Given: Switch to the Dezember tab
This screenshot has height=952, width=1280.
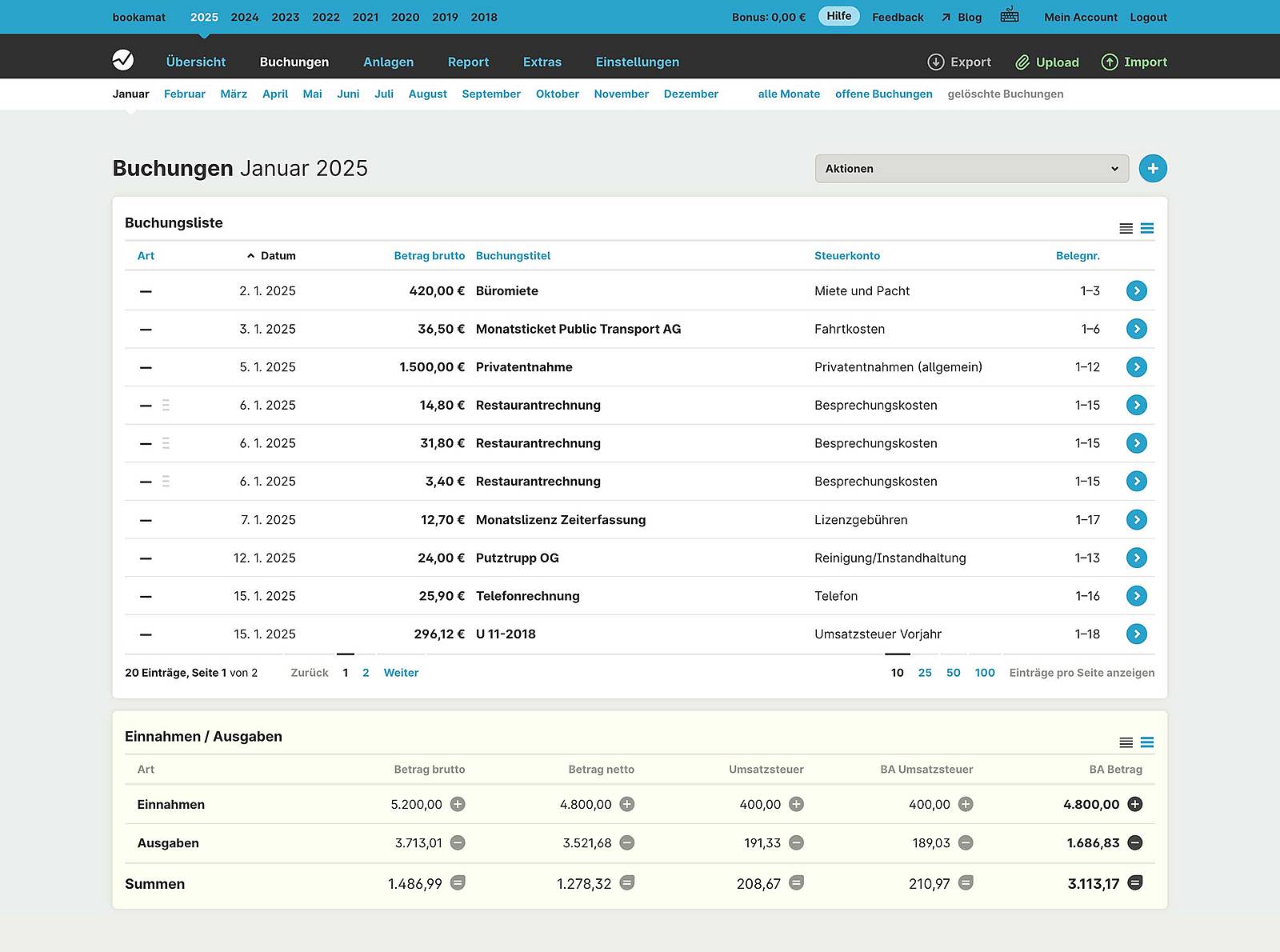Looking at the screenshot, I should (x=691, y=94).
